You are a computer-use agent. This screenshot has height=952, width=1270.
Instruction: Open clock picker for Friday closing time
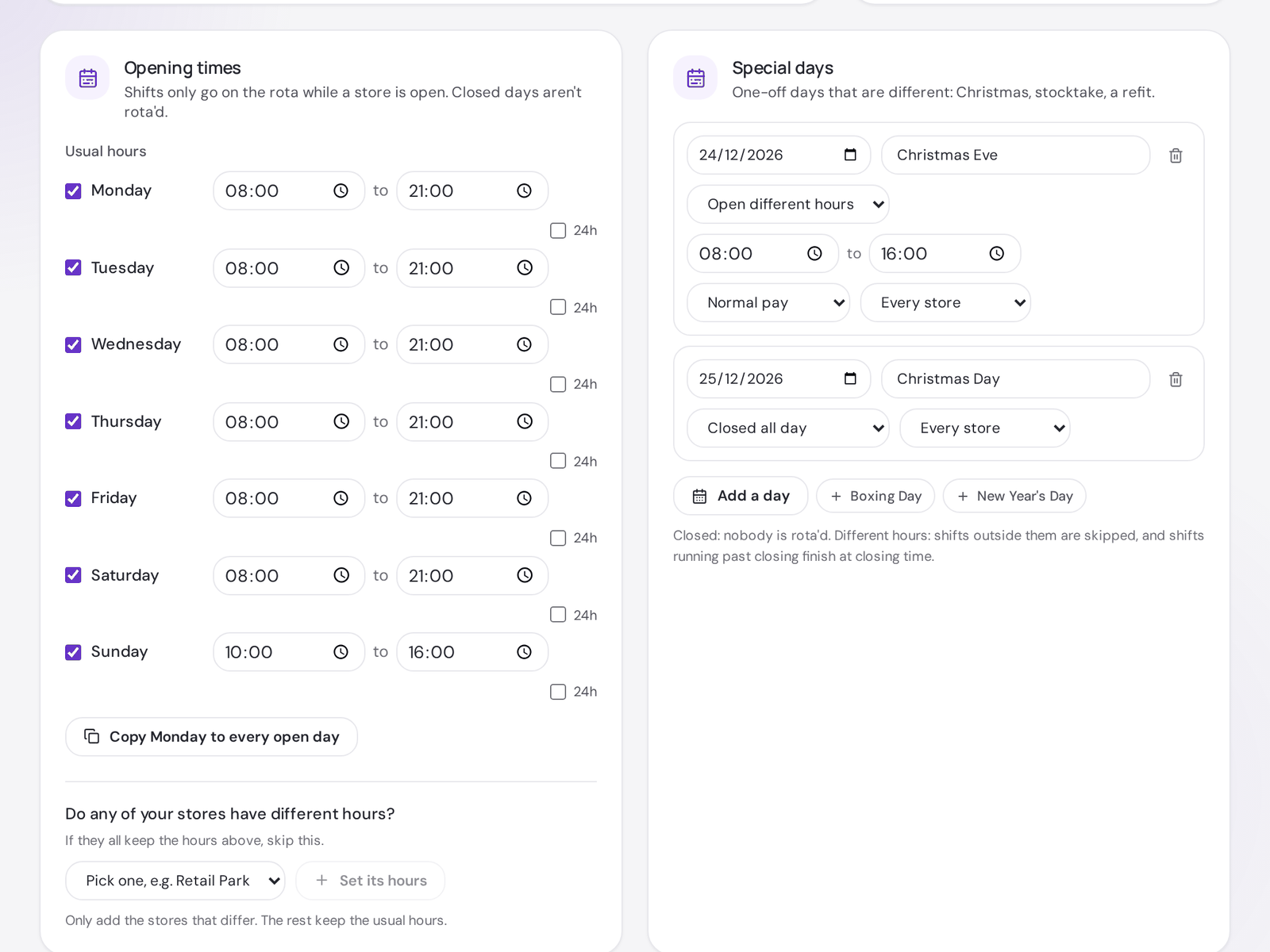click(524, 498)
